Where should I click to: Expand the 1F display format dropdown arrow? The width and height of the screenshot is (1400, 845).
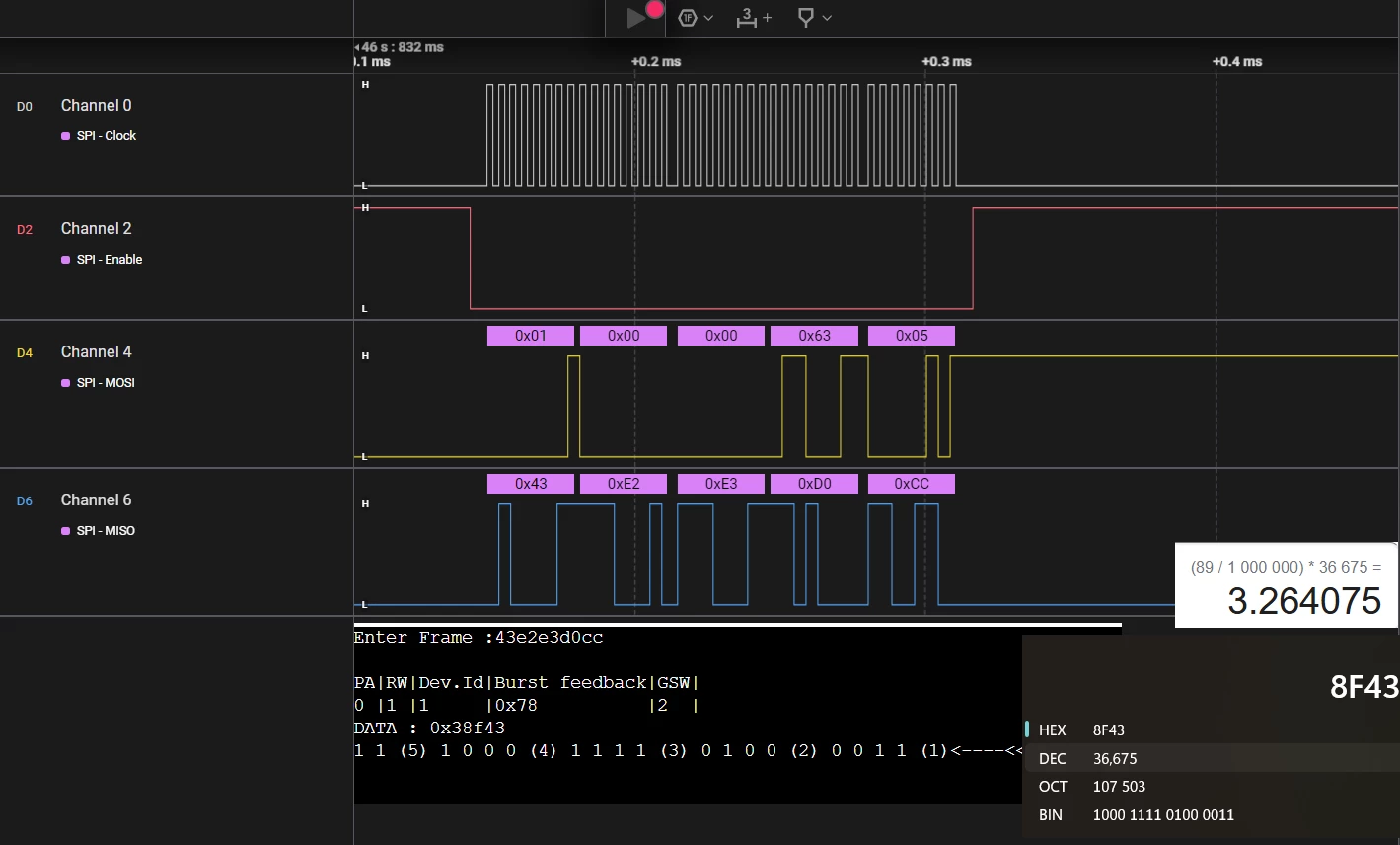pos(708,18)
